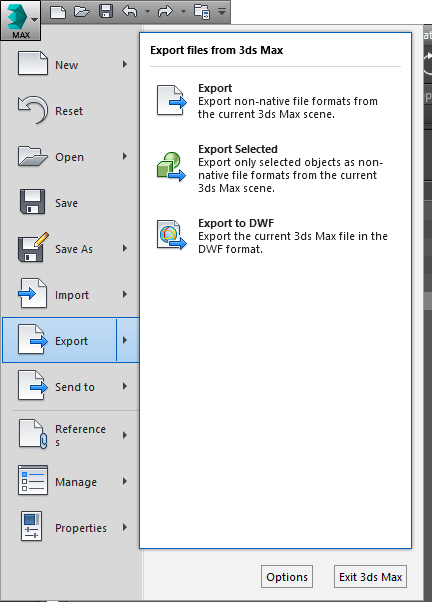Screen dimensions: 432x602
Task: Expand the quick access toolbar customize dropdown
Action: 222,12
